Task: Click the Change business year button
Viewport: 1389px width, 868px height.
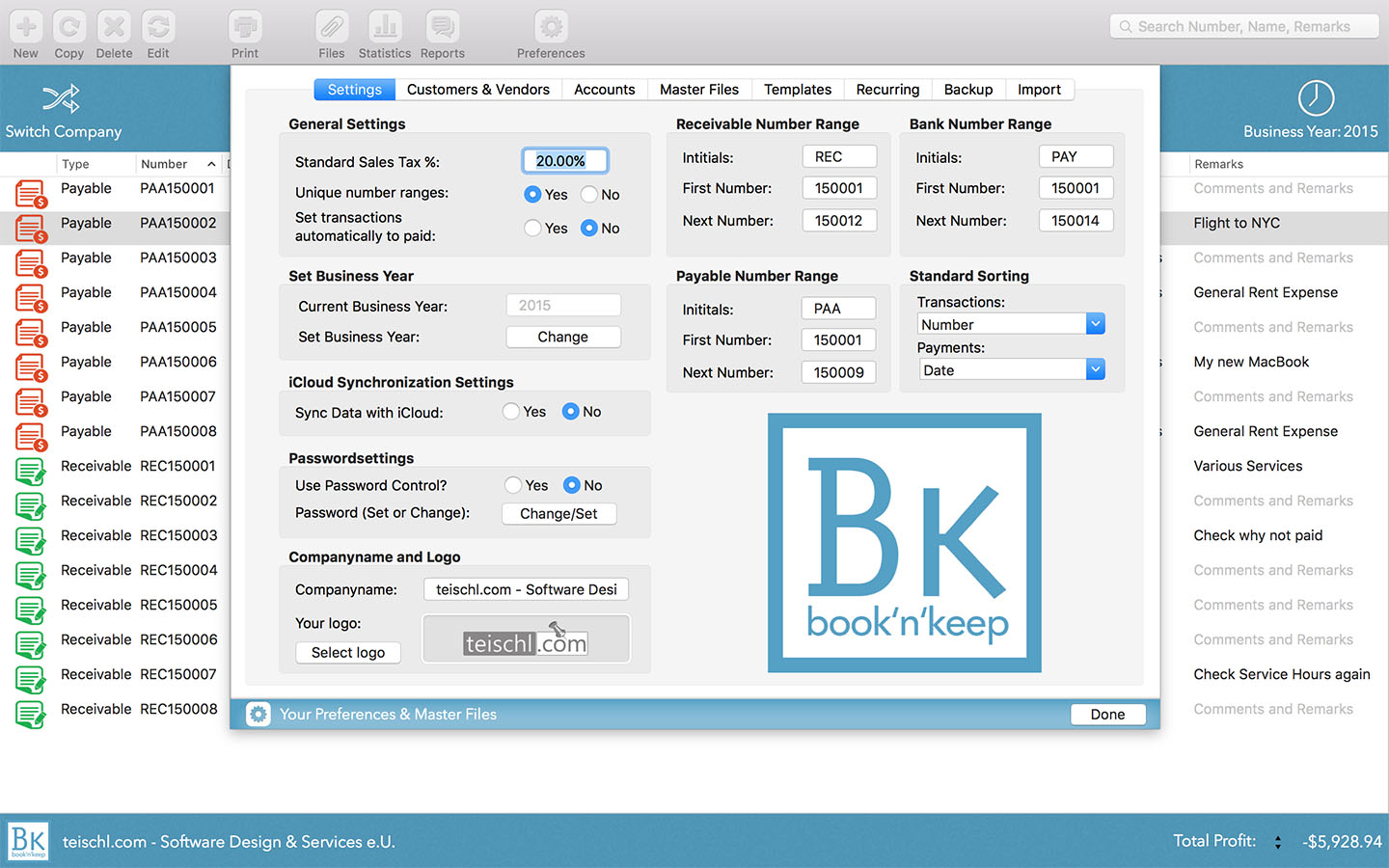Action: (563, 337)
